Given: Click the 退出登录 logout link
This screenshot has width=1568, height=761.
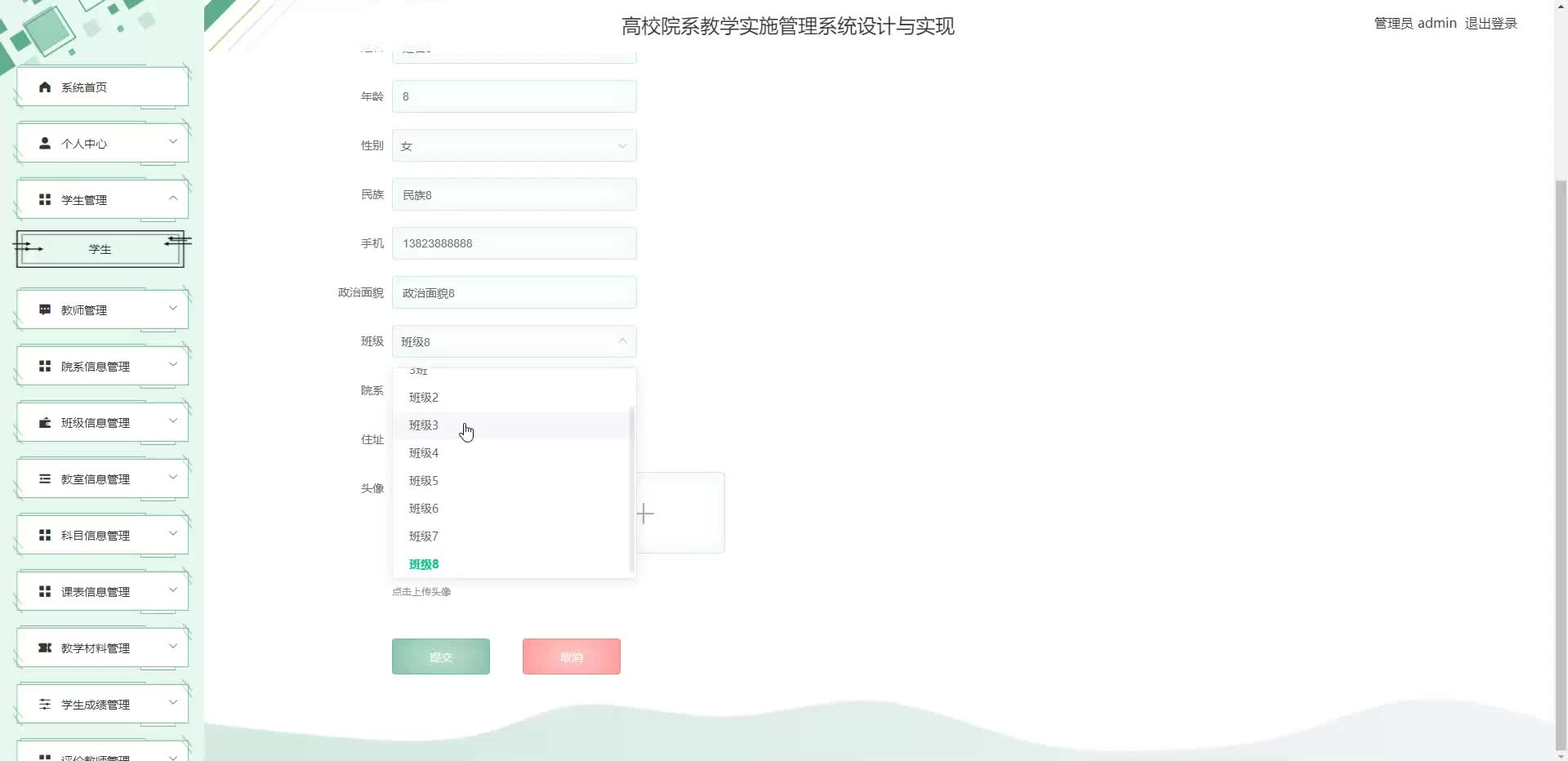Looking at the screenshot, I should pyautogui.click(x=1490, y=24).
